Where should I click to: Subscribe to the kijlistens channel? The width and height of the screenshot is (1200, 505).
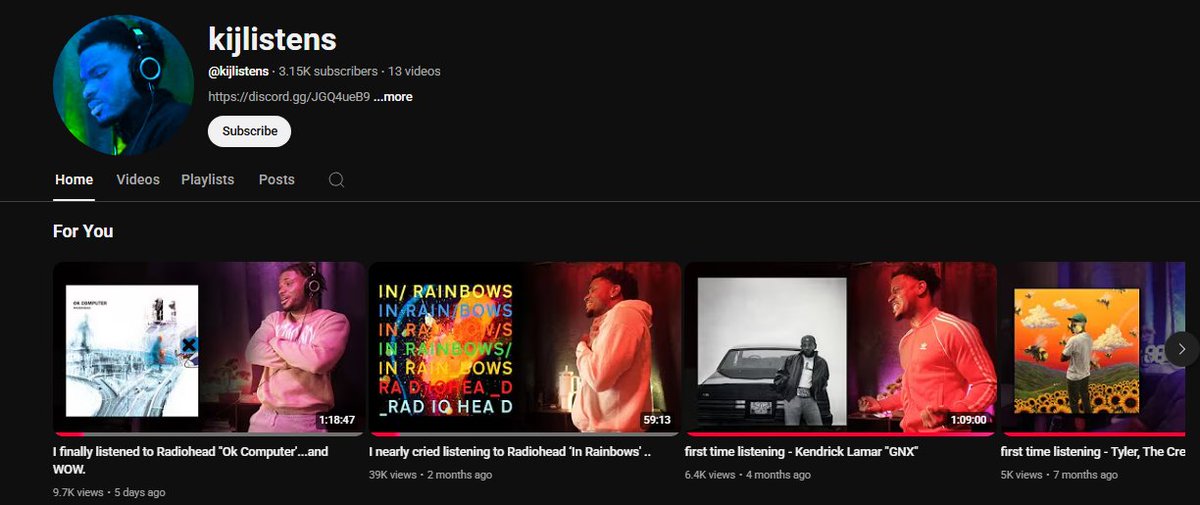pyautogui.click(x=249, y=131)
